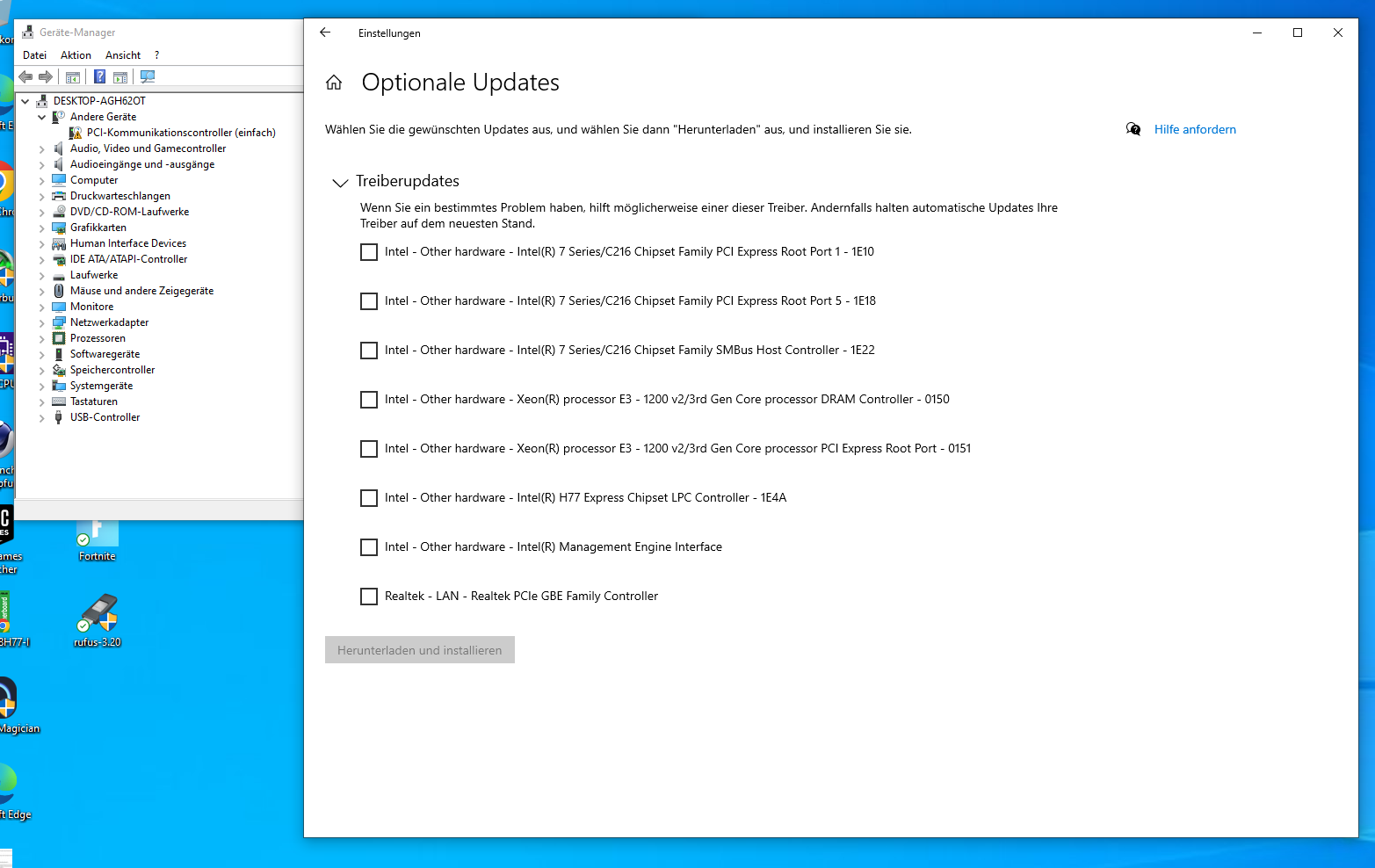Open the ? help menu in Geräte-Manager

(156, 55)
